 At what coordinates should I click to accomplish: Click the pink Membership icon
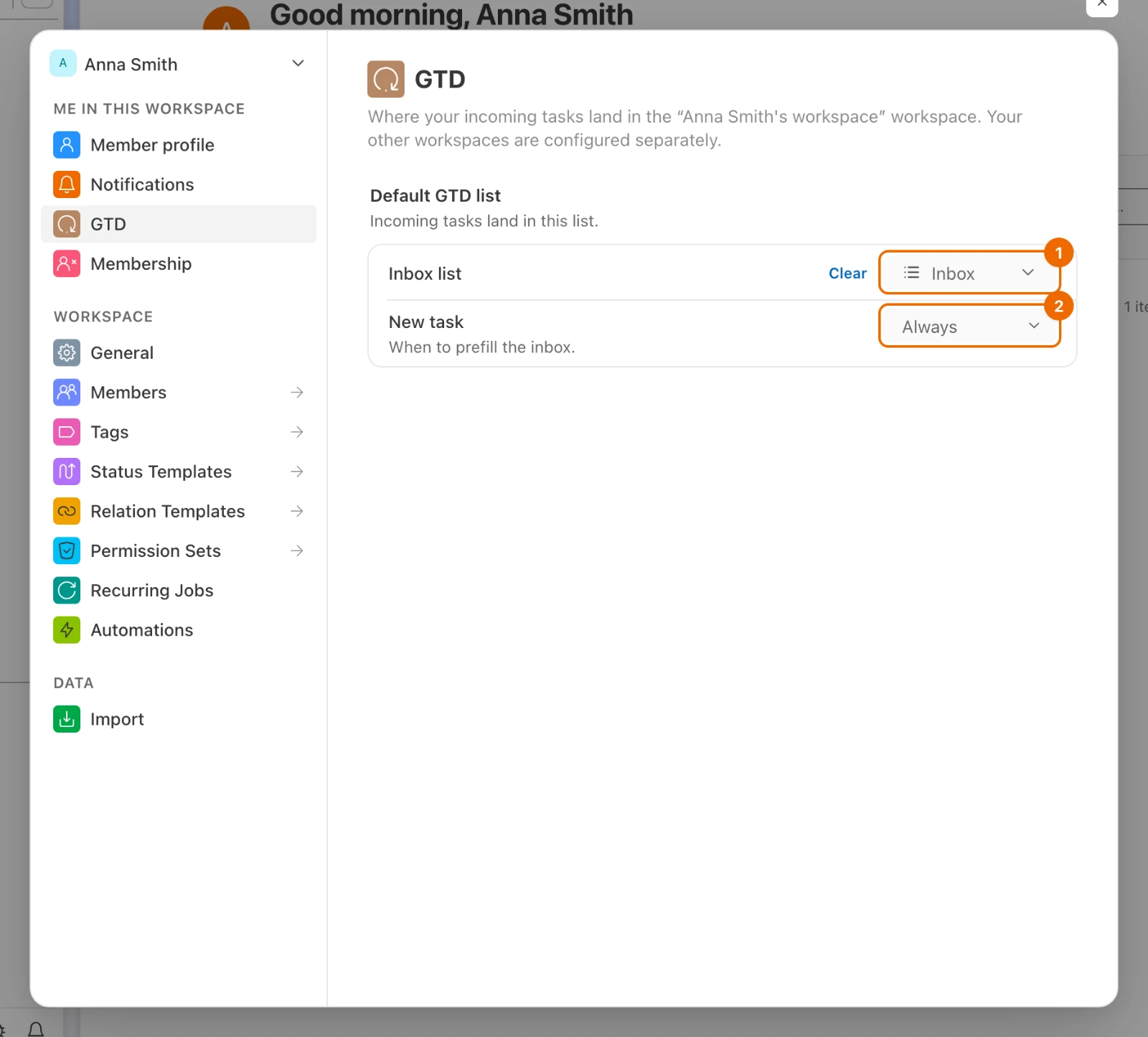[x=67, y=263]
